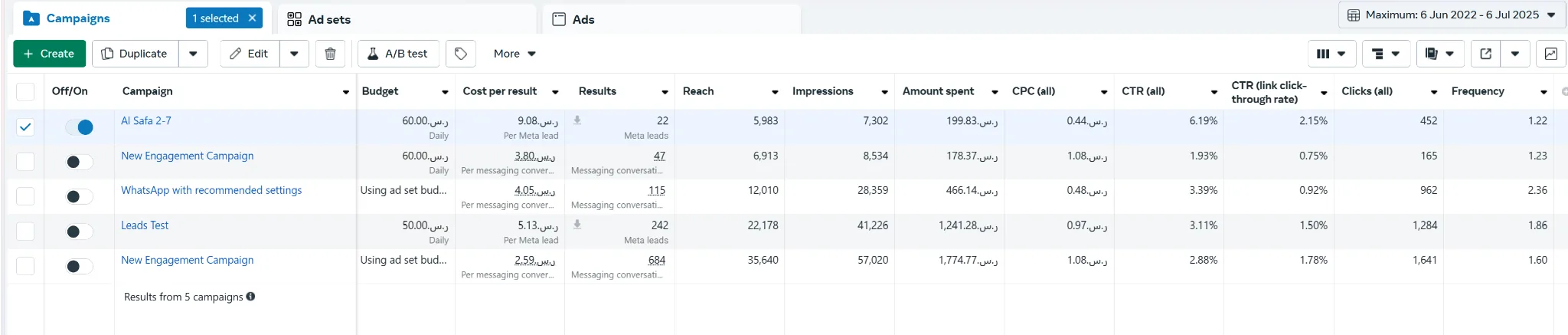Click the export share icon
Image resolution: width=1568 pixels, height=335 pixels.
tap(1485, 54)
